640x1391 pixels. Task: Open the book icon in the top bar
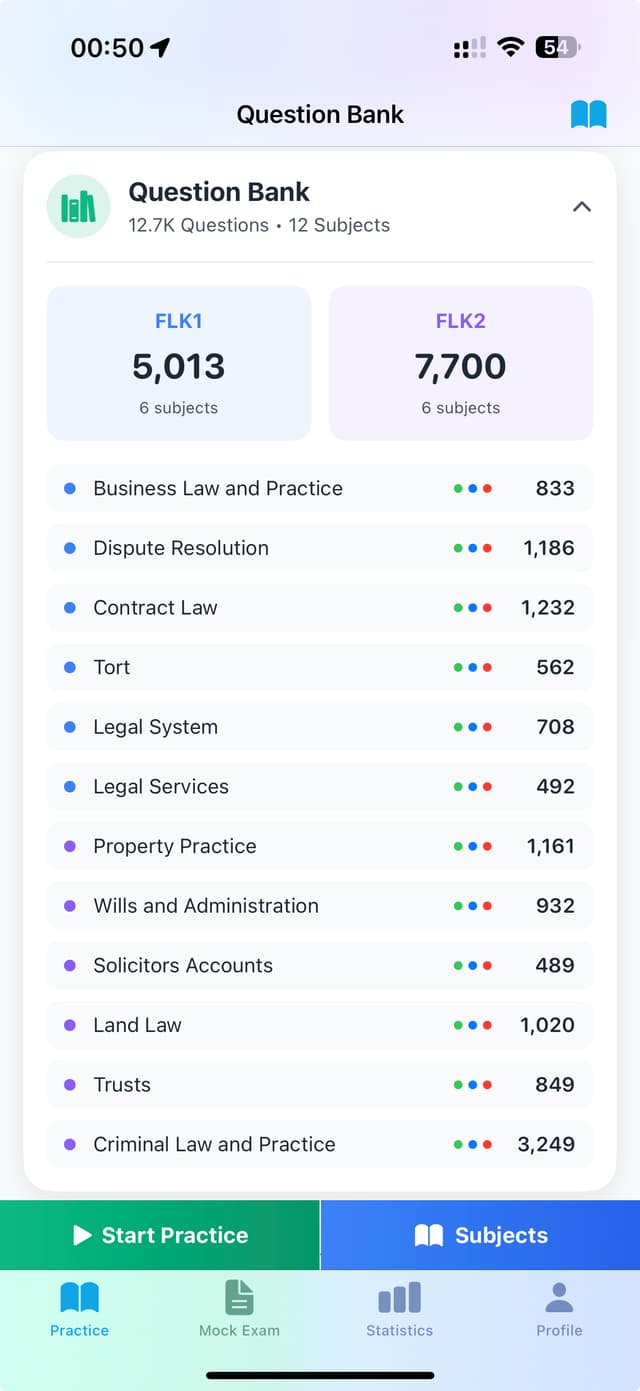coord(589,114)
